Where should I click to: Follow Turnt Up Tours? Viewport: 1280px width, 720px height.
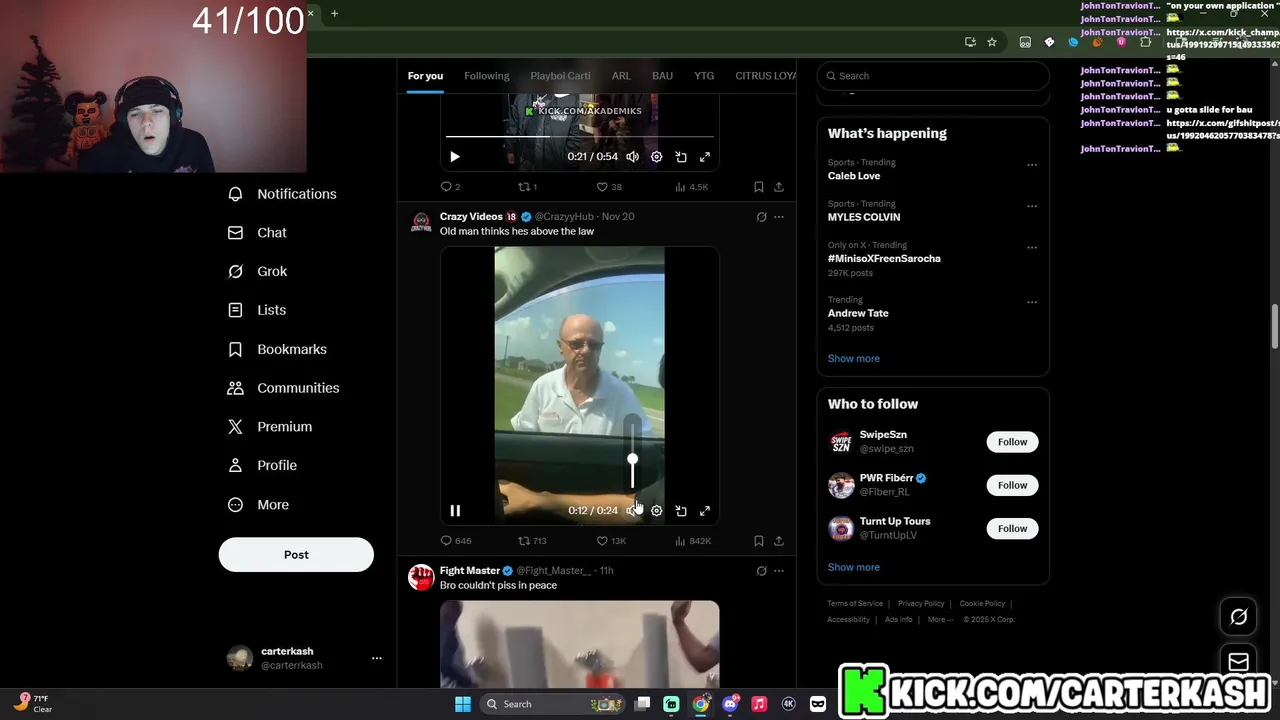tap(1012, 528)
